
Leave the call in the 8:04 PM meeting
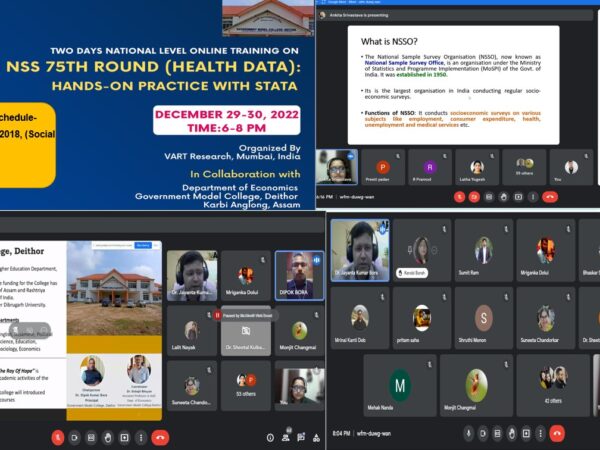pyautogui.click(x=557, y=433)
